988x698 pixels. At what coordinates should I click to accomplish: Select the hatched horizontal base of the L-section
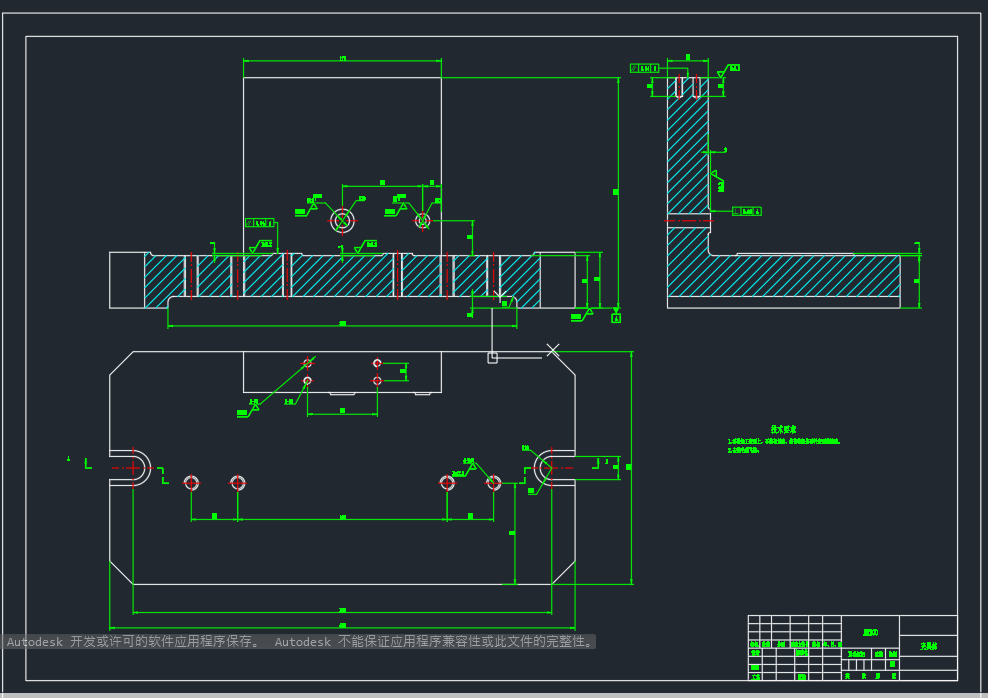784,276
